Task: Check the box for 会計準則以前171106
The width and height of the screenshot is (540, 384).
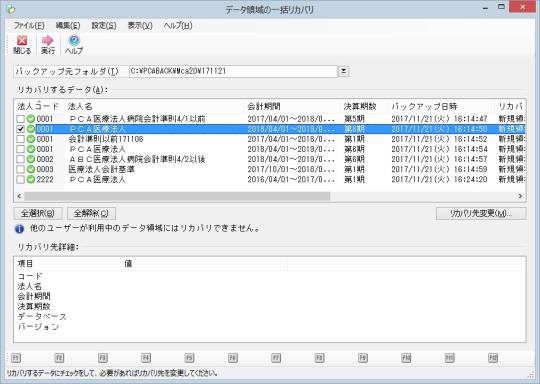Action: tap(21, 139)
